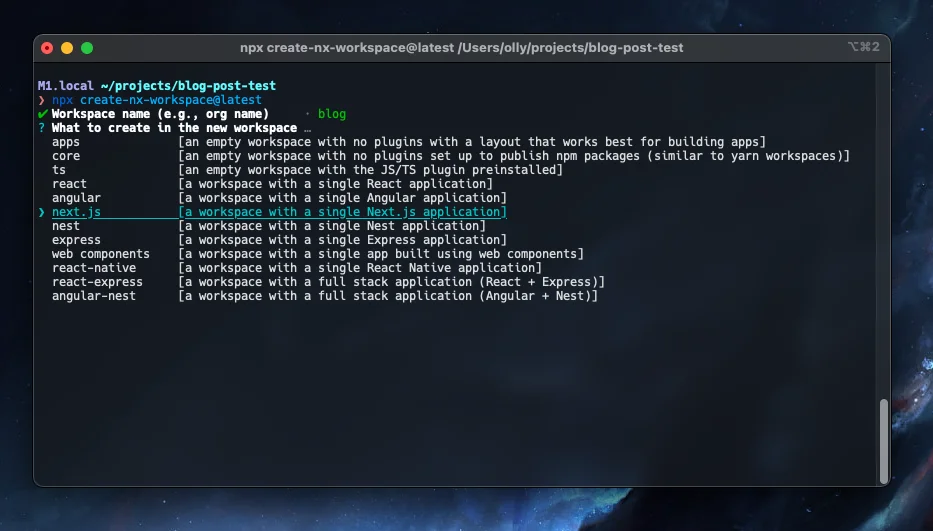Click the 'blog' workspace name value

click(x=331, y=114)
